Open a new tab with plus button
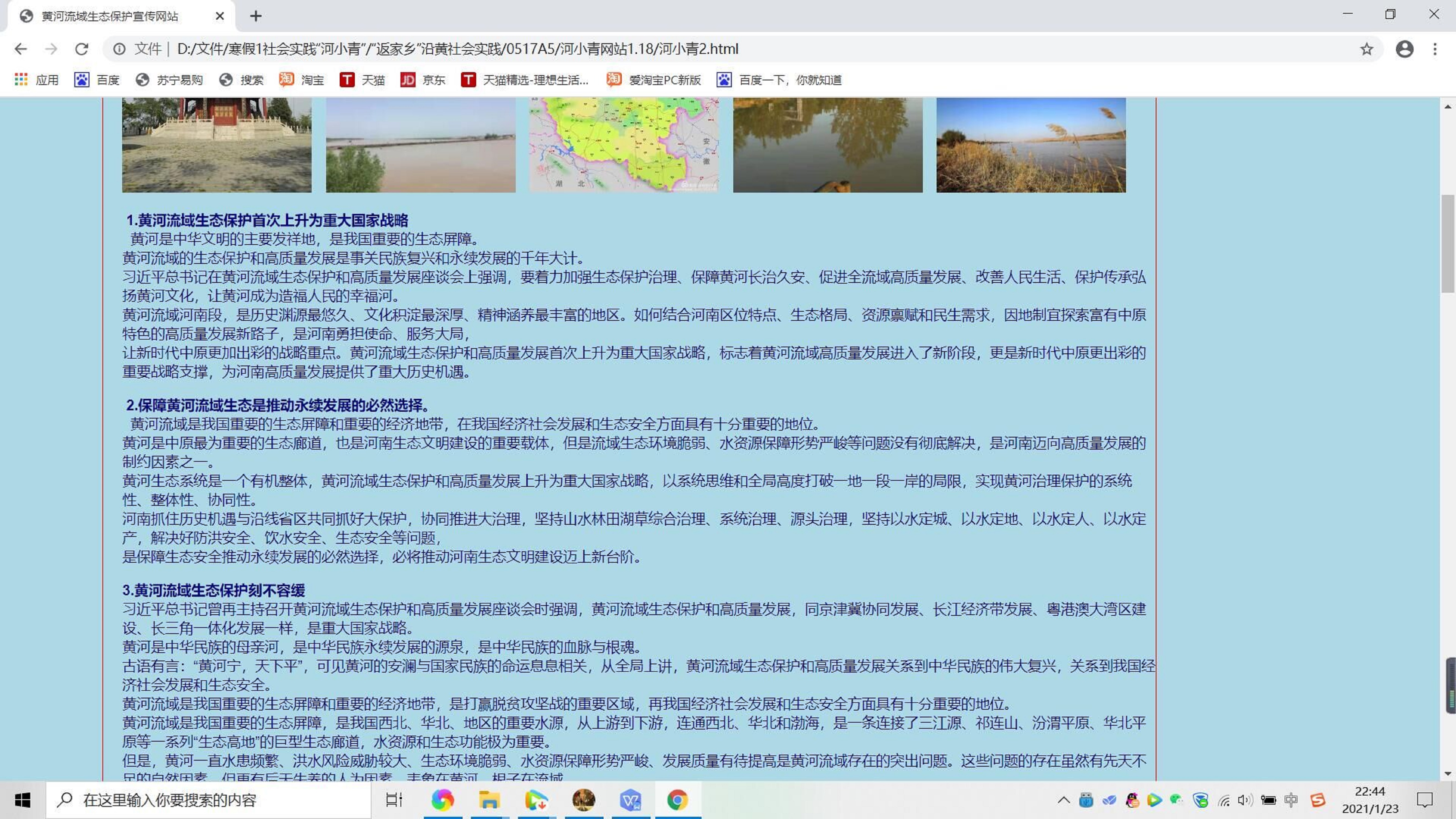The image size is (1456, 819). [255, 16]
